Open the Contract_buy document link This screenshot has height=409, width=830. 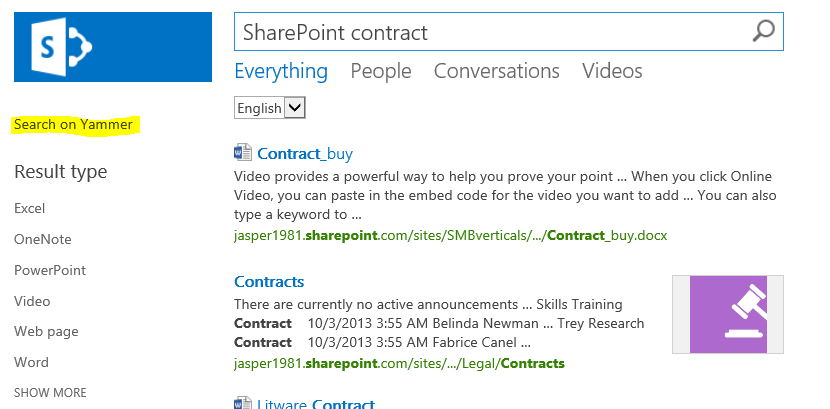pyautogui.click(x=305, y=154)
